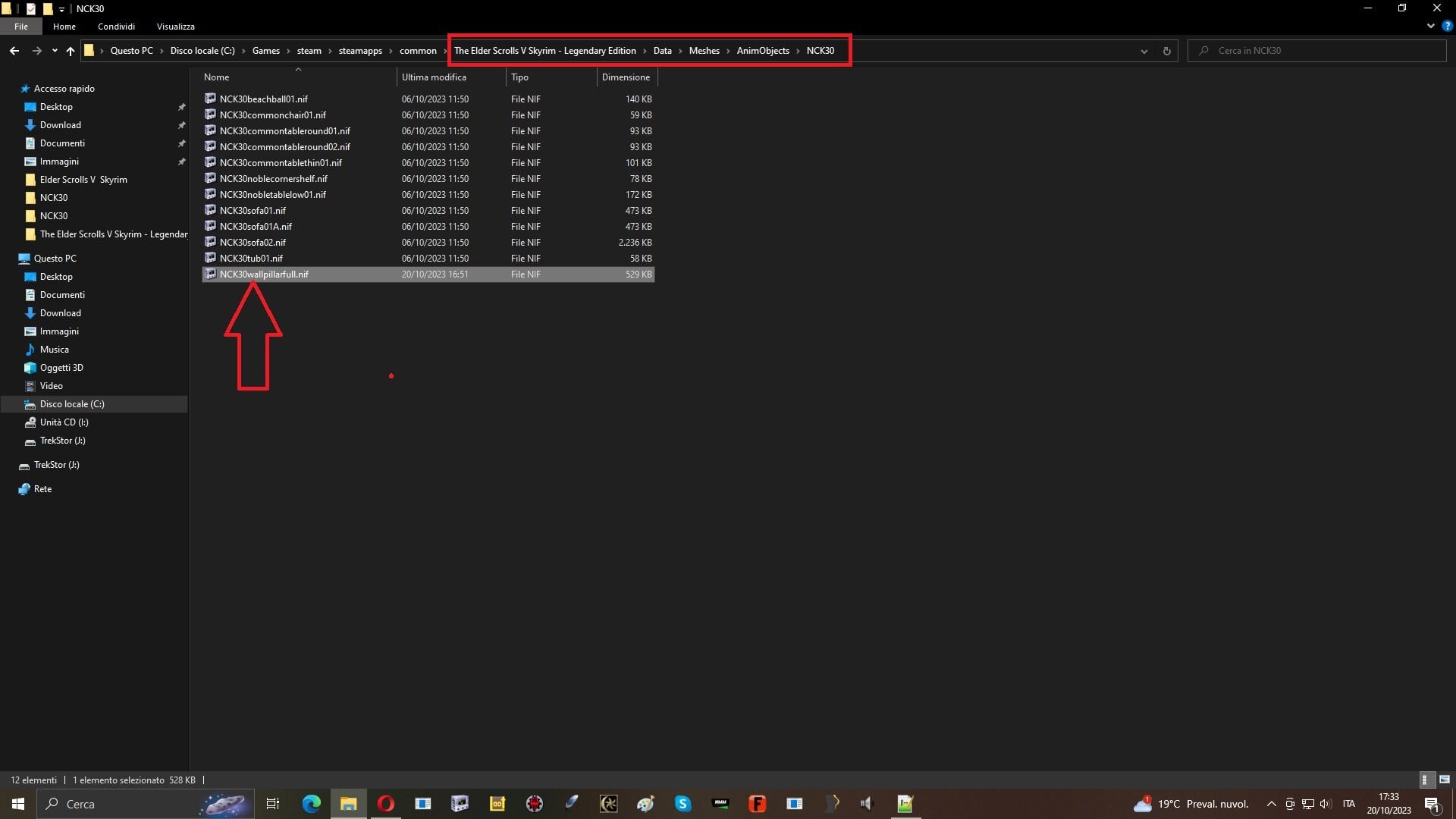
Task: Open Task View on taskbar
Action: click(x=273, y=804)
